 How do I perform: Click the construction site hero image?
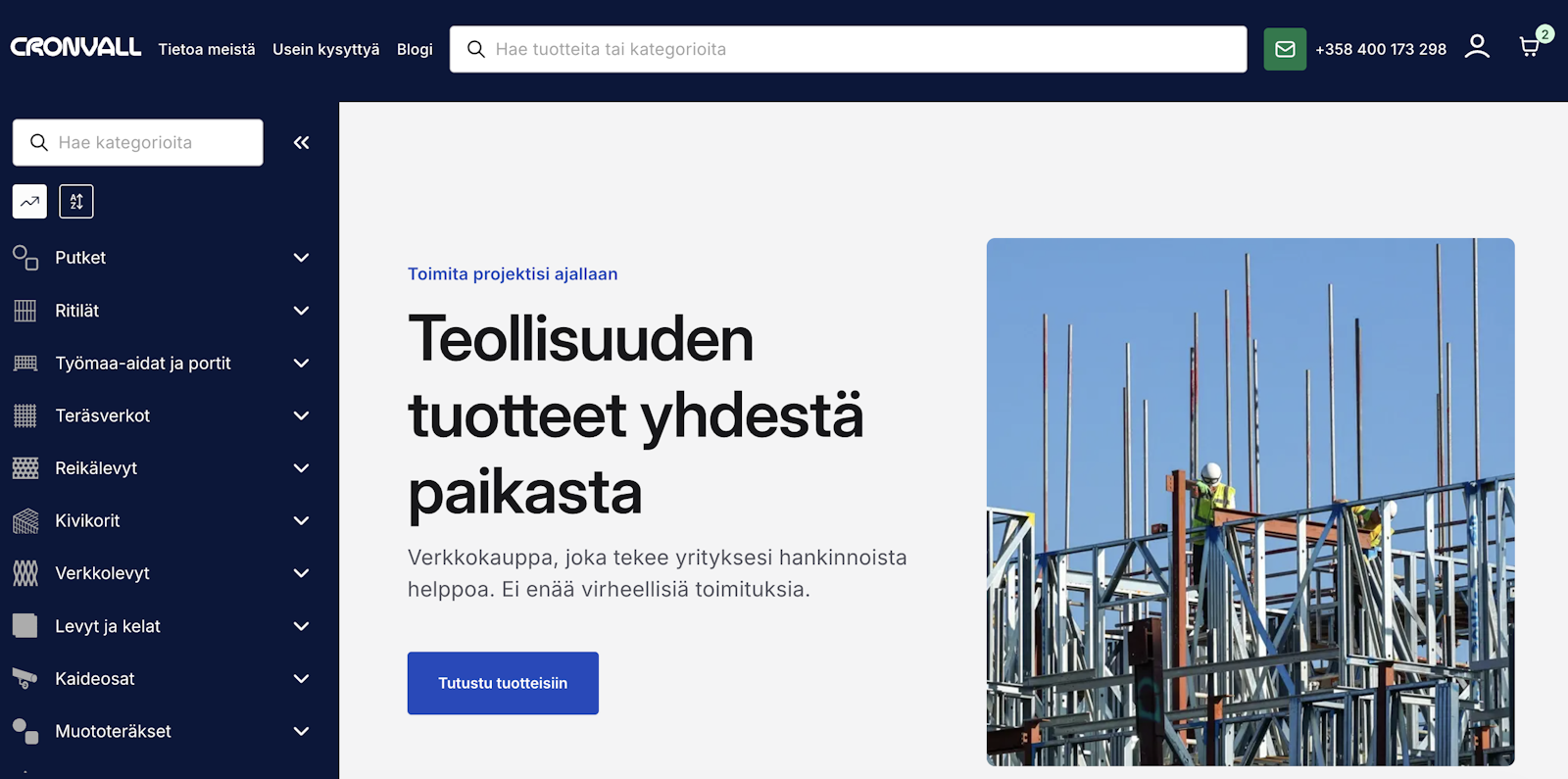(1249, 502)
